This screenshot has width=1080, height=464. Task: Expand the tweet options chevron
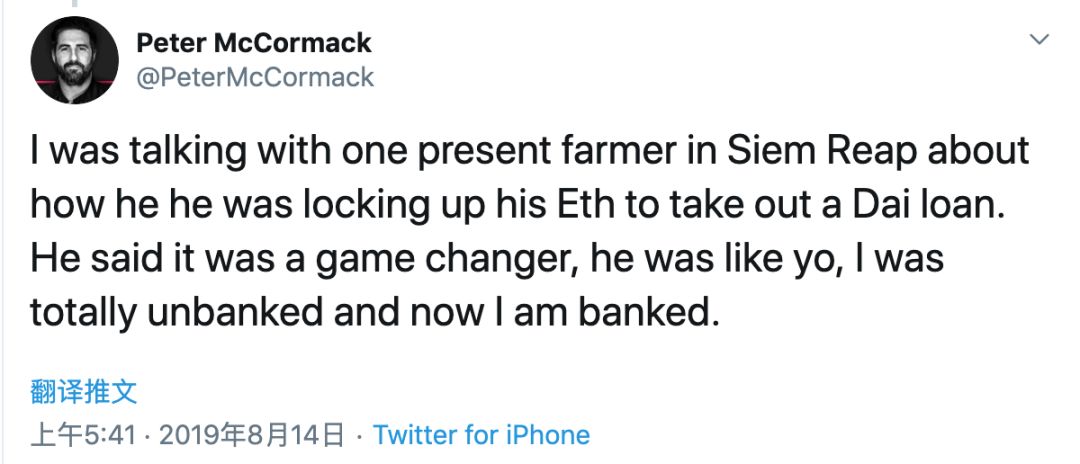(x=1039, y=40)
